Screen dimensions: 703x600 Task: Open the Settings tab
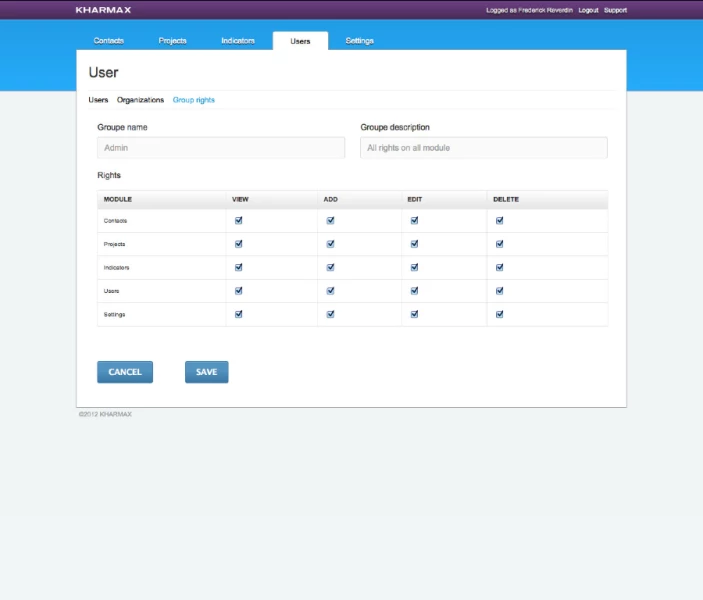tap(359, 41)
